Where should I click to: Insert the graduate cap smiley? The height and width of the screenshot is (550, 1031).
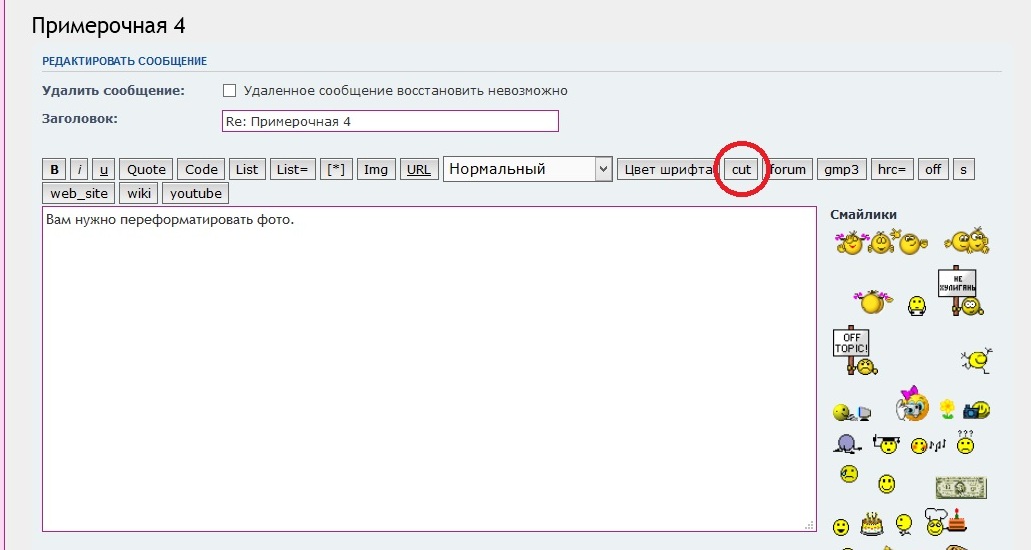885,443
